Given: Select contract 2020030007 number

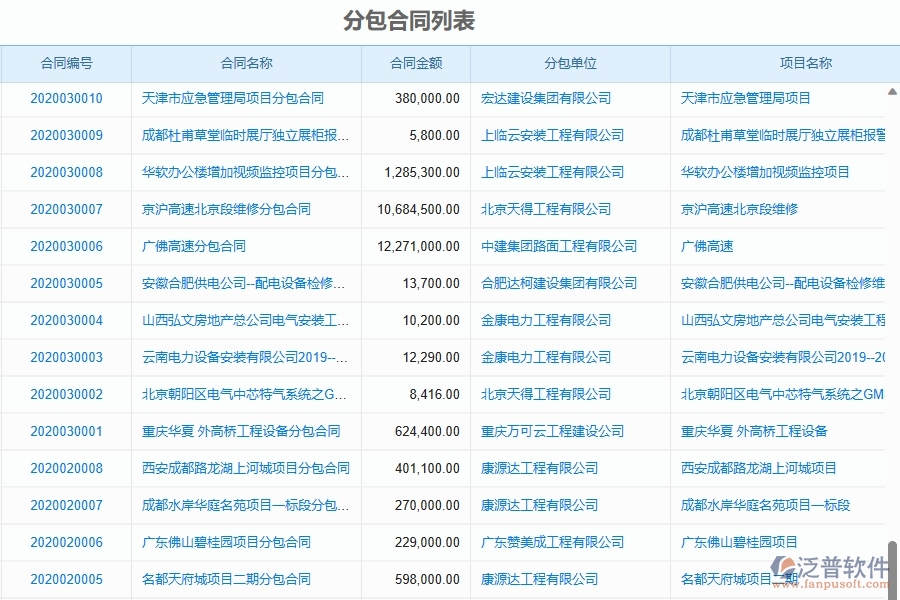Looking at the screenshot, I should click(x=65, y=209).
